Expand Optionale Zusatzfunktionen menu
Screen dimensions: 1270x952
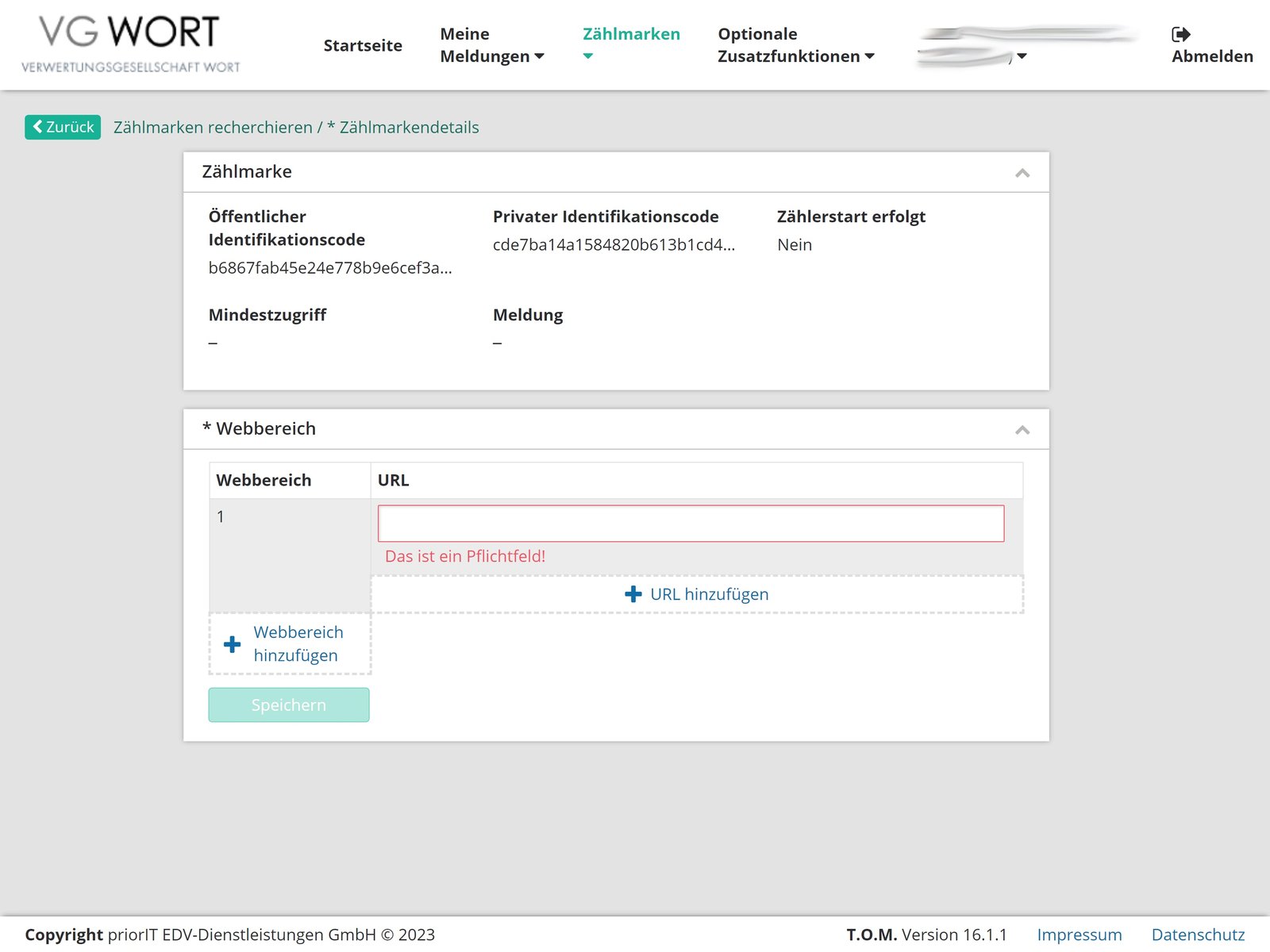[x=795, y=45]
